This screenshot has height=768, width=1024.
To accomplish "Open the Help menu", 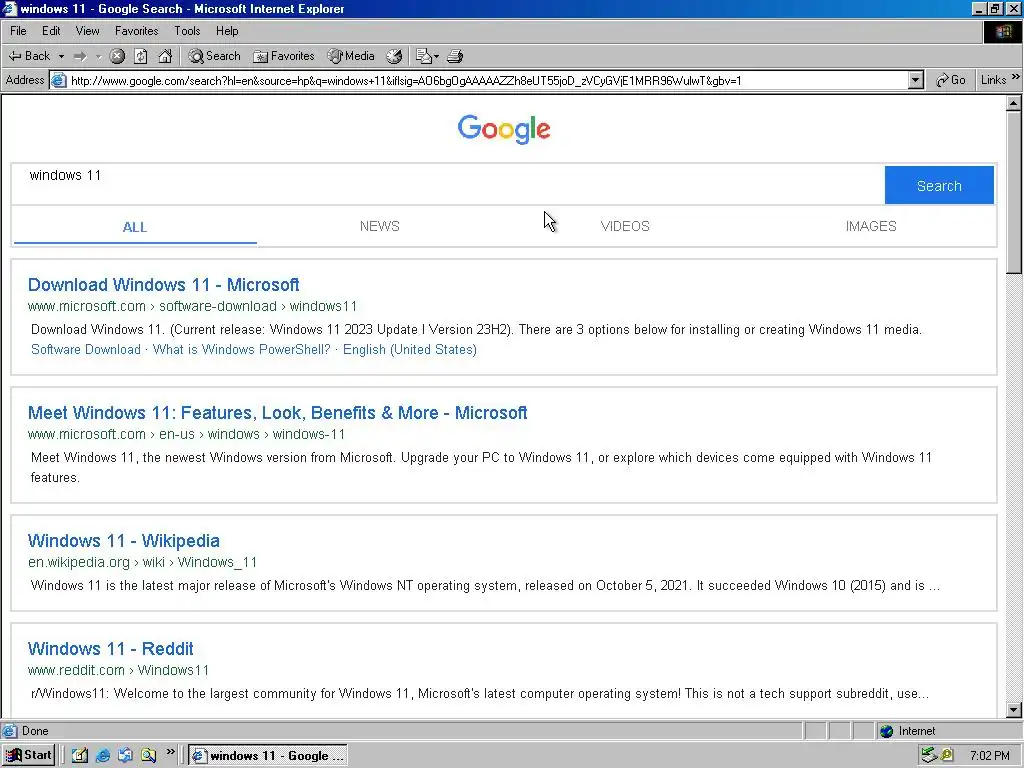I will point(227,31).
